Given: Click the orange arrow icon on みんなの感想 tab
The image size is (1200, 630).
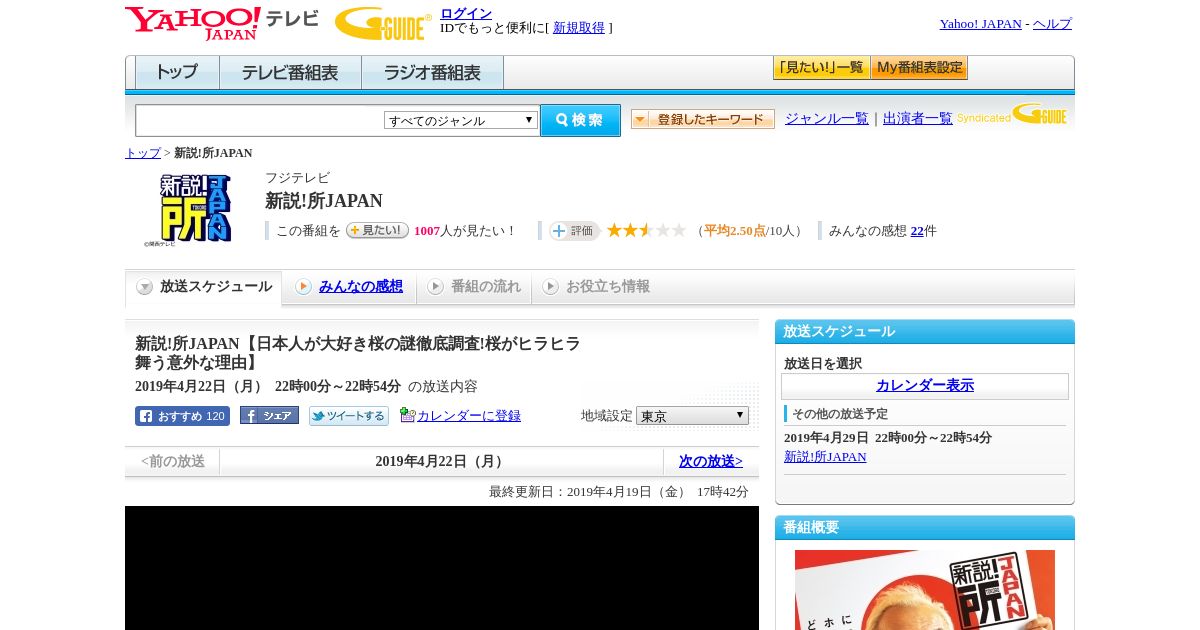Looking at the screenshot, I should pos(303,287).
